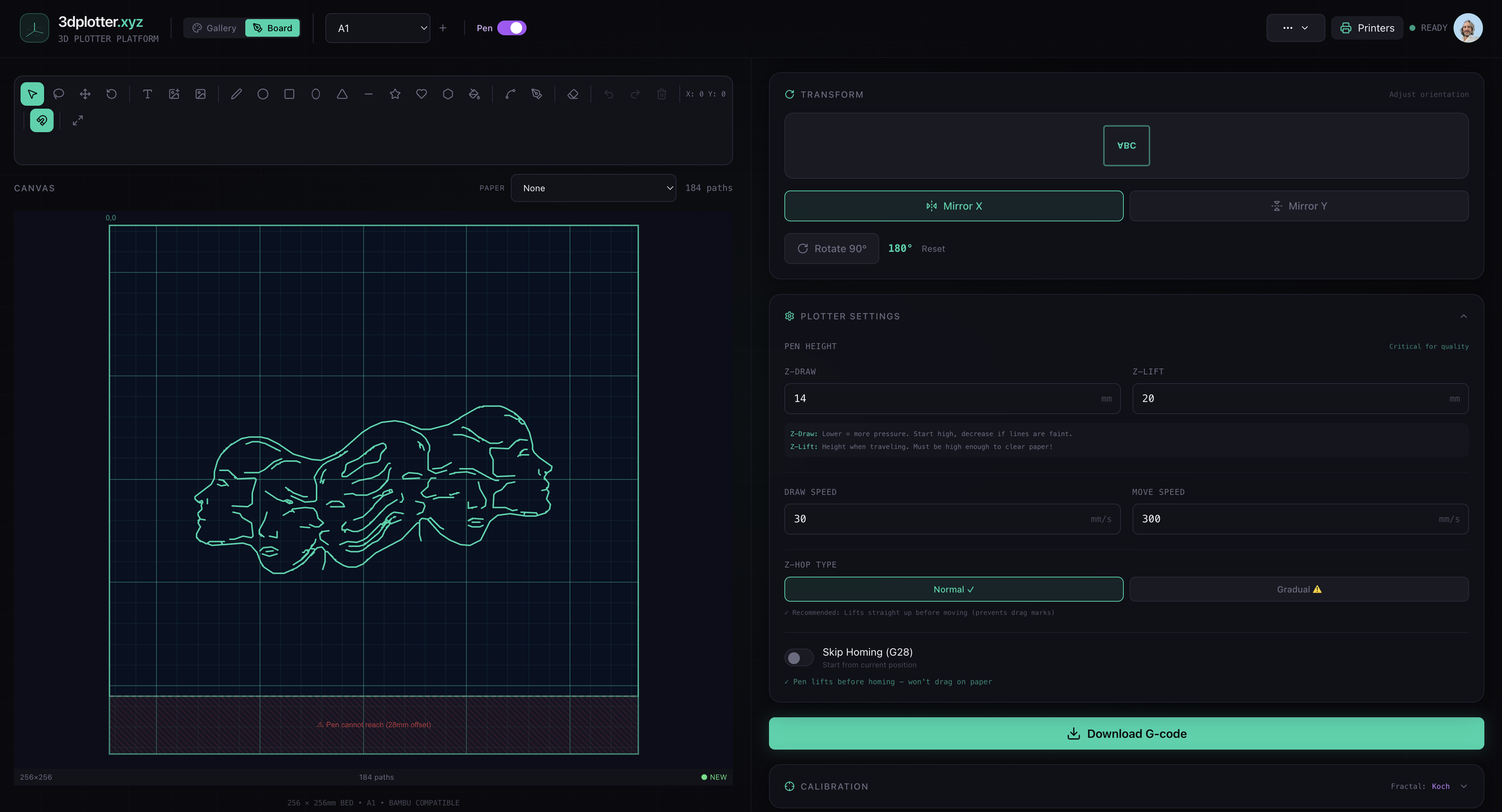Screen dimensions: 1502x812
Task: Select the arrow pointer tool
Action: 32,94
